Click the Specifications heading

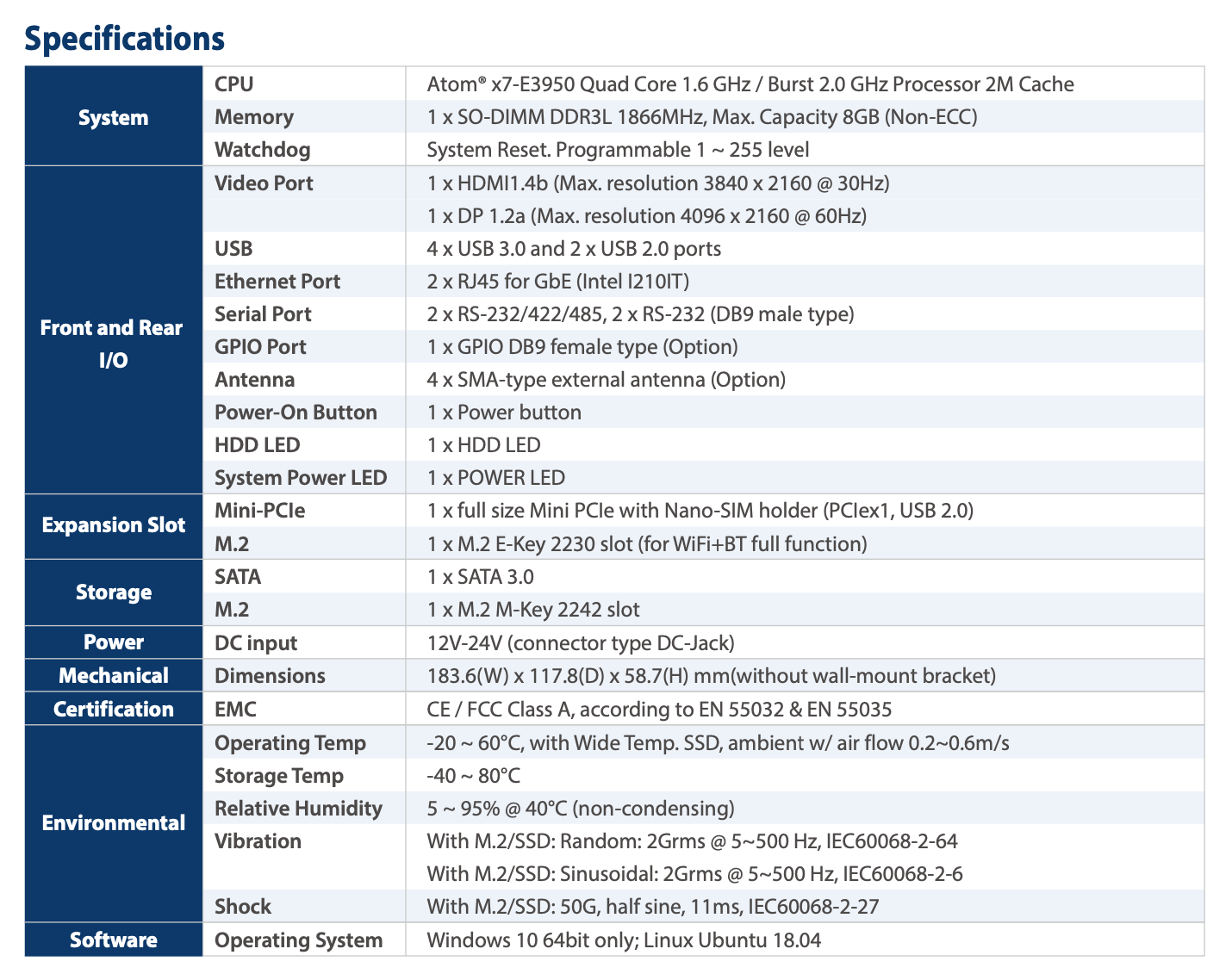point(124,39)
